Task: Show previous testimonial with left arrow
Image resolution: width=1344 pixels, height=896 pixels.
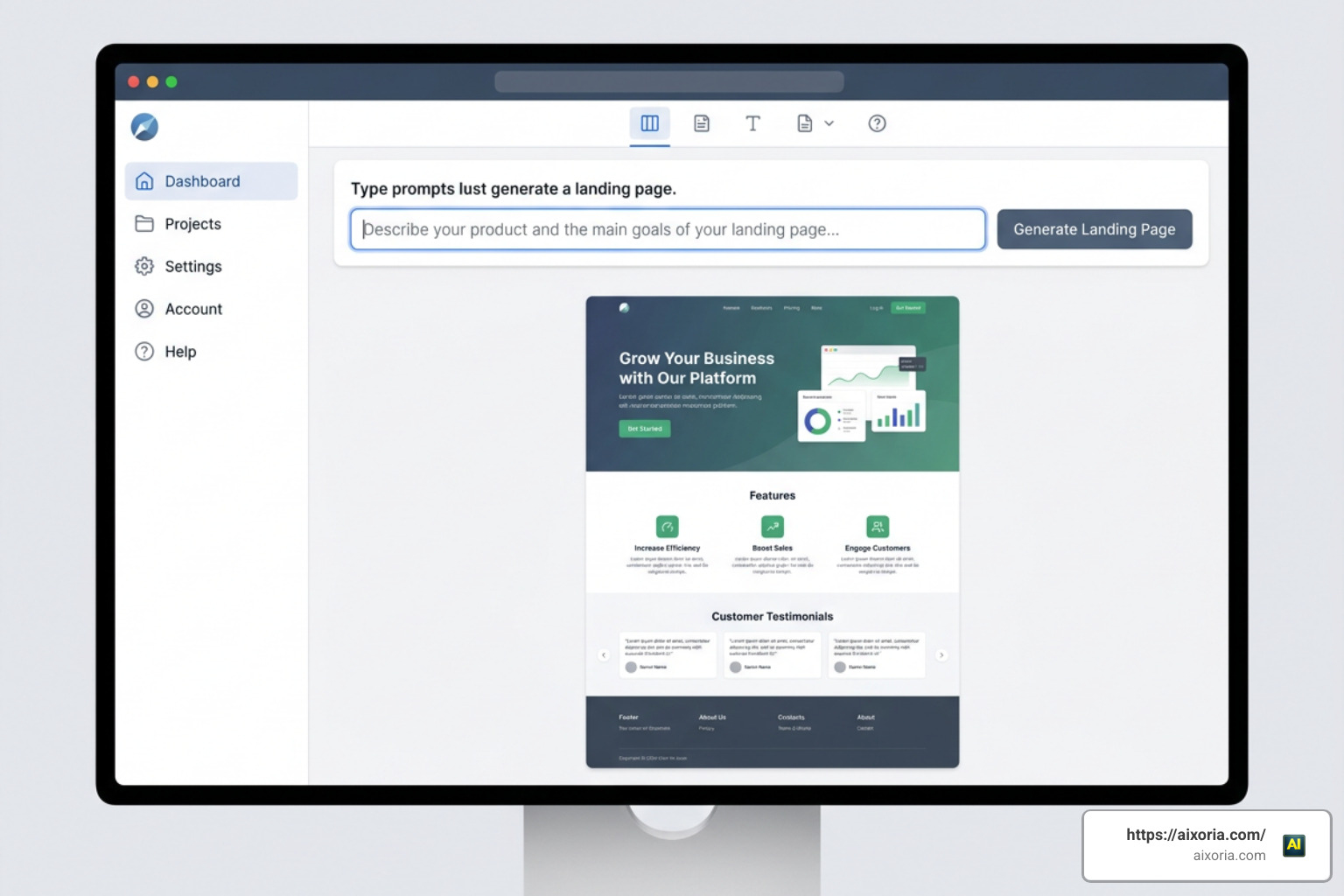Action: pos(603,654)
